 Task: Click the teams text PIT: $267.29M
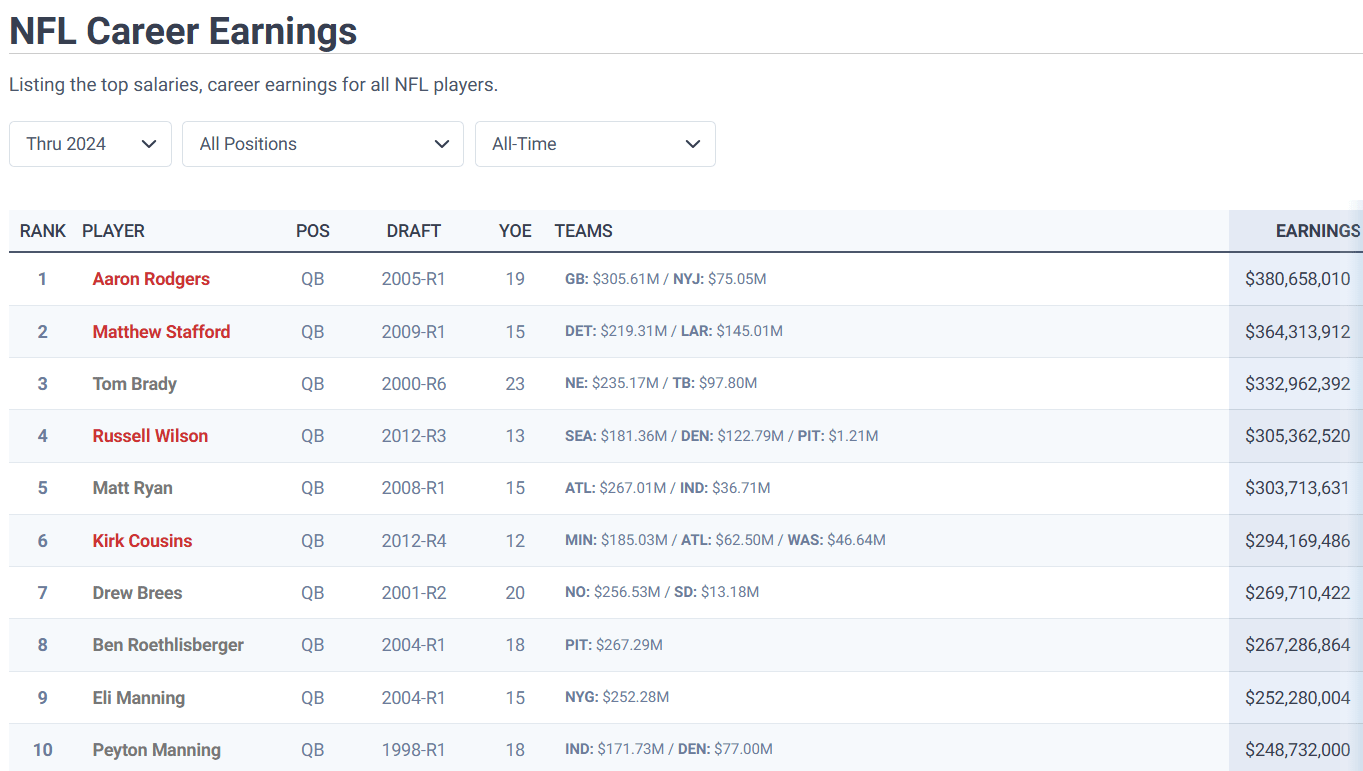pyautogui.click(x=614, y=645)
